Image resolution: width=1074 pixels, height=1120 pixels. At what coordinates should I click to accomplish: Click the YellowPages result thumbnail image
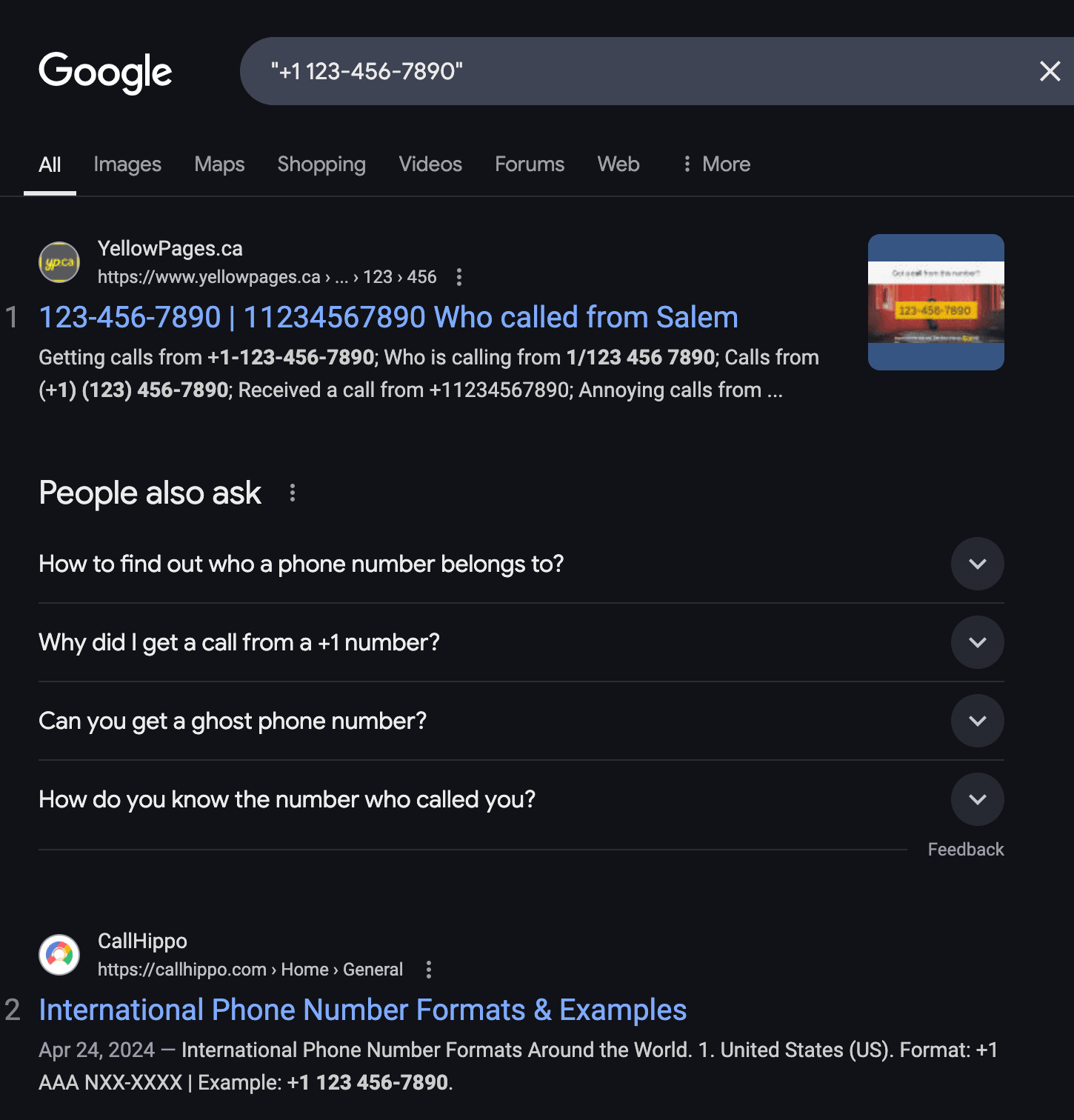(x=936, y=302)
